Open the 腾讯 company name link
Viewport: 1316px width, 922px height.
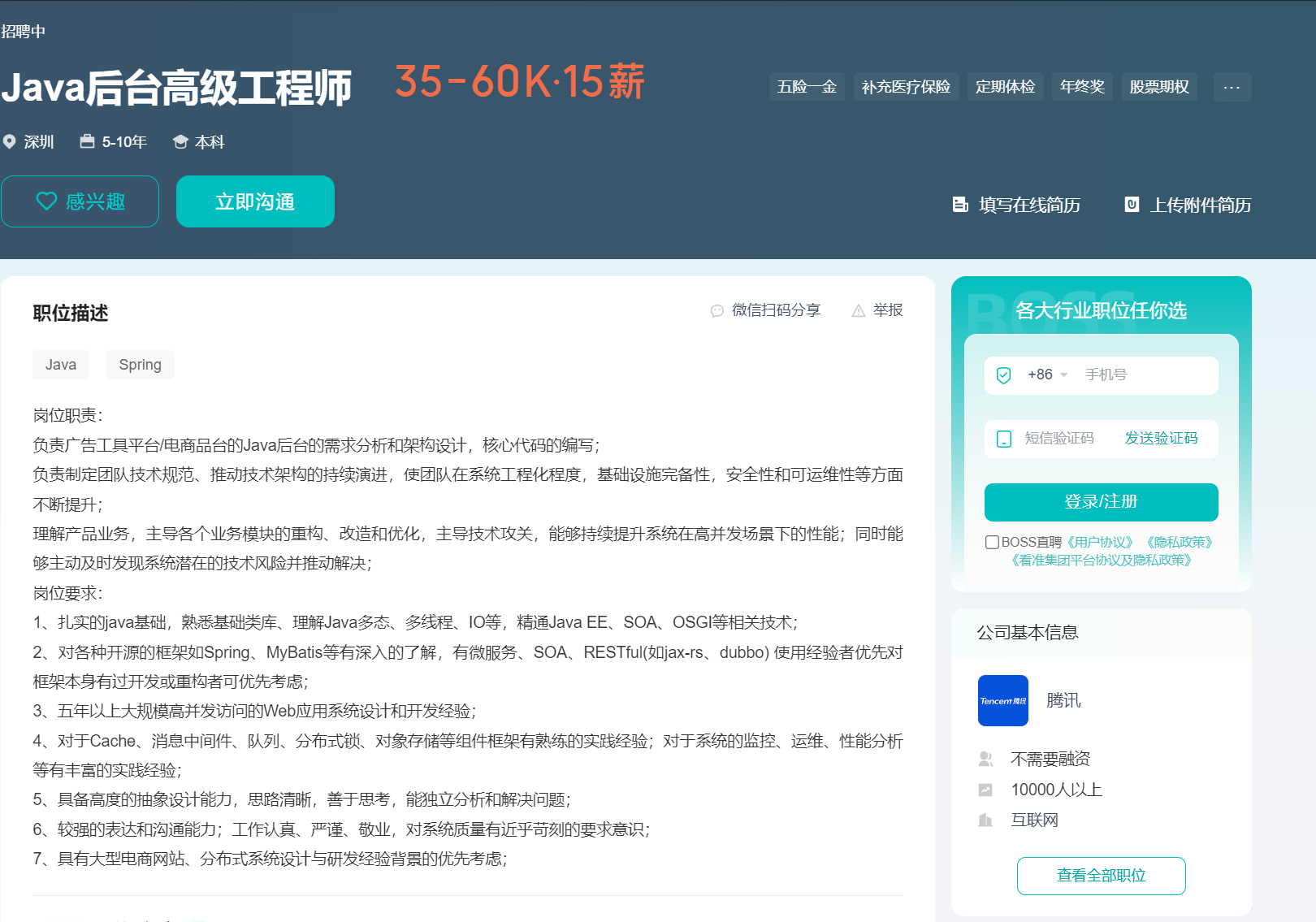1063,700
